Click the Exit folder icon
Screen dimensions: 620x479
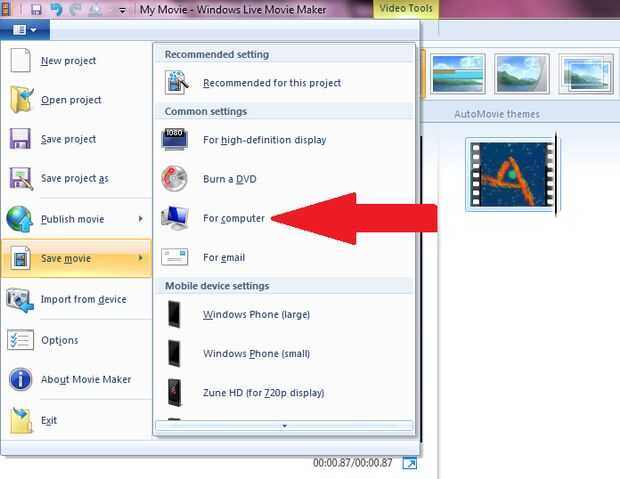coord(21,420)
